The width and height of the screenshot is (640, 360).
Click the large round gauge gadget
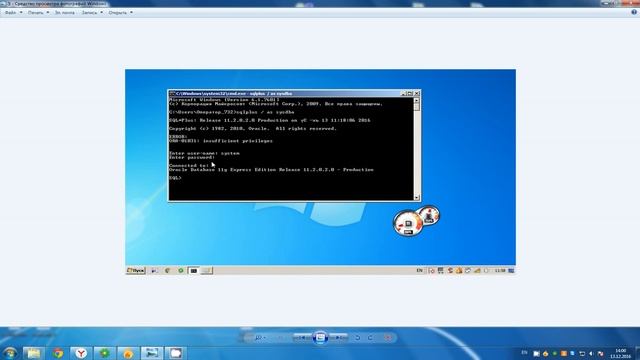tap(408, 224)
